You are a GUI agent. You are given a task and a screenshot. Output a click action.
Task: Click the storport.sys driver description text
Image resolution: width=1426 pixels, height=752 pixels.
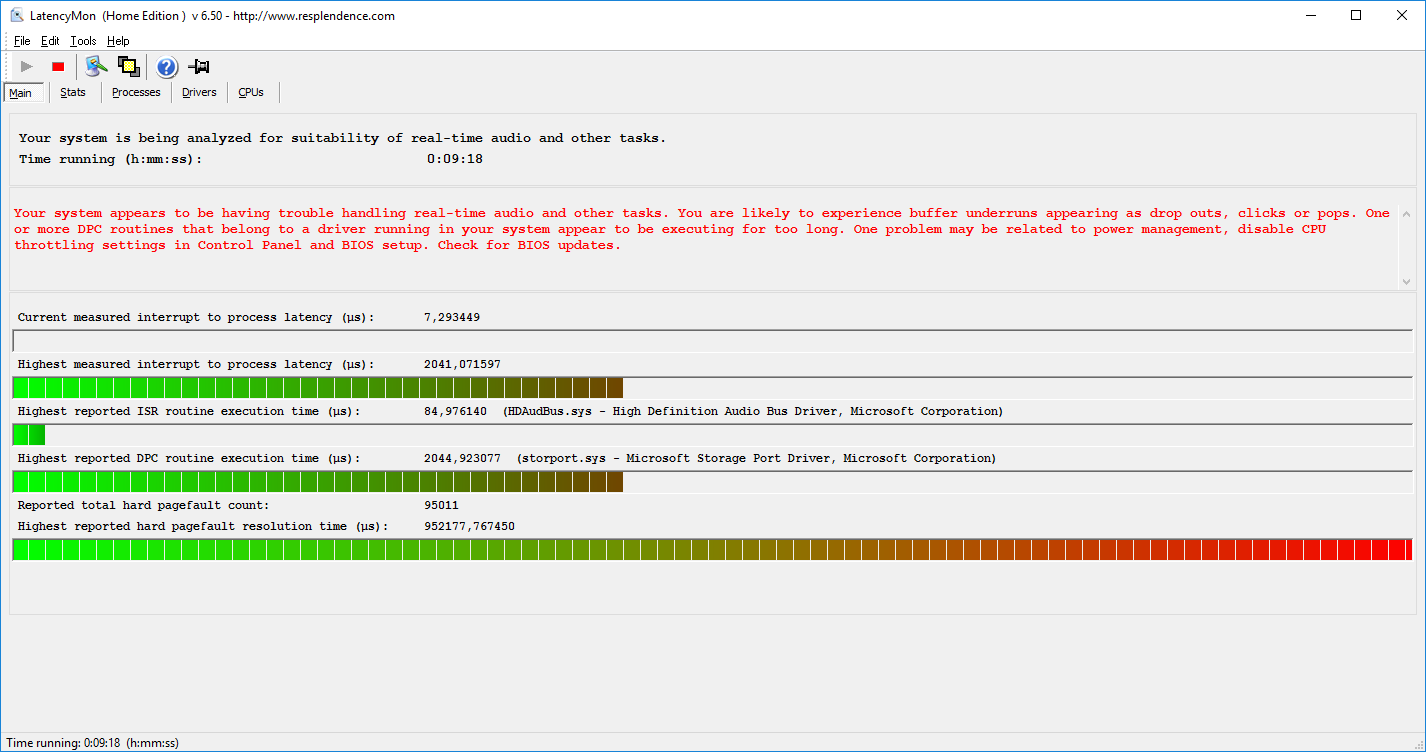[x=756, y=458]
